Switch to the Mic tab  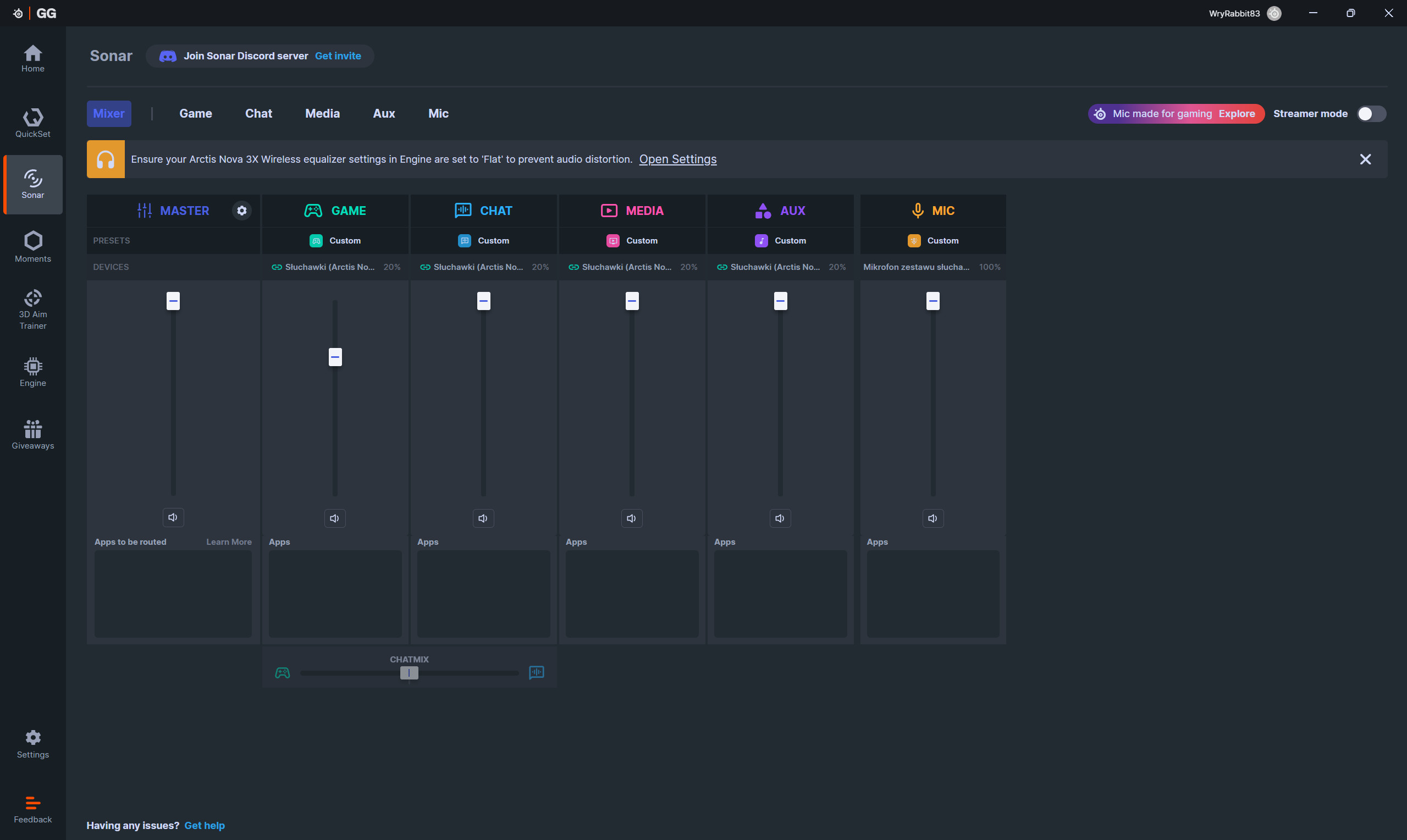click(x=439, y=114)
